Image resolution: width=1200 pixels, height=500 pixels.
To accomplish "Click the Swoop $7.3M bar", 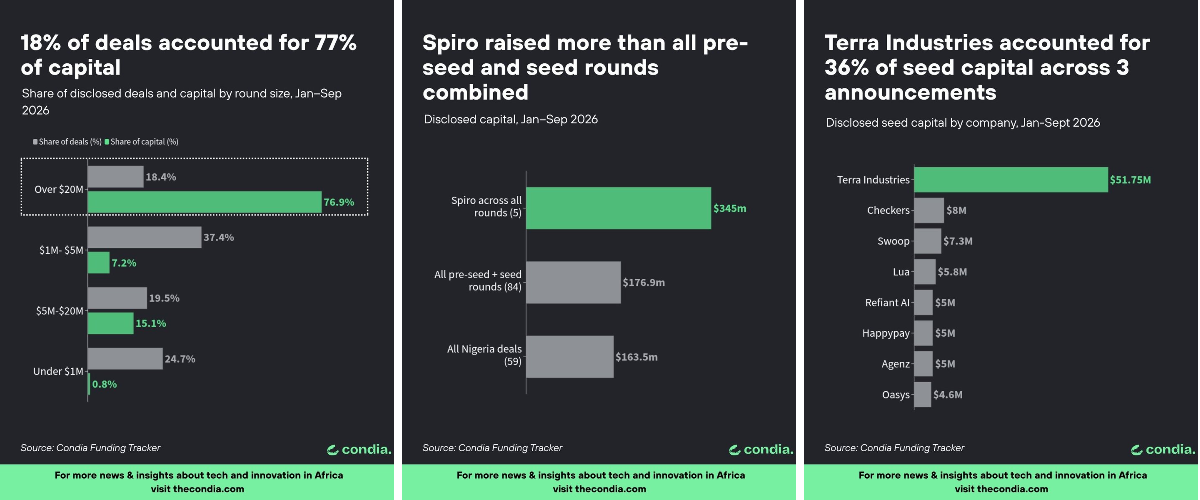I will (928, 241).
